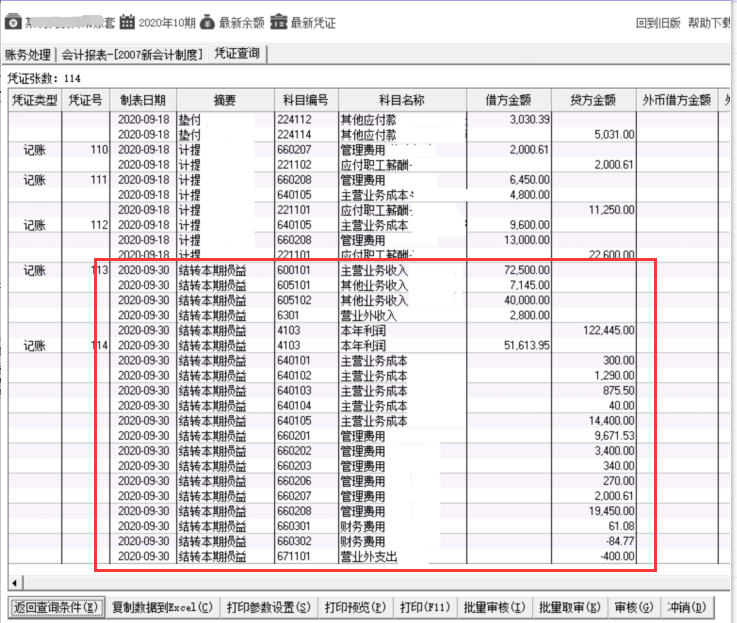Image resolution: width=737 pixels, height=623 pixels.
Task: Select subject code 640103 cell
Action: click(x=306, y=391)
